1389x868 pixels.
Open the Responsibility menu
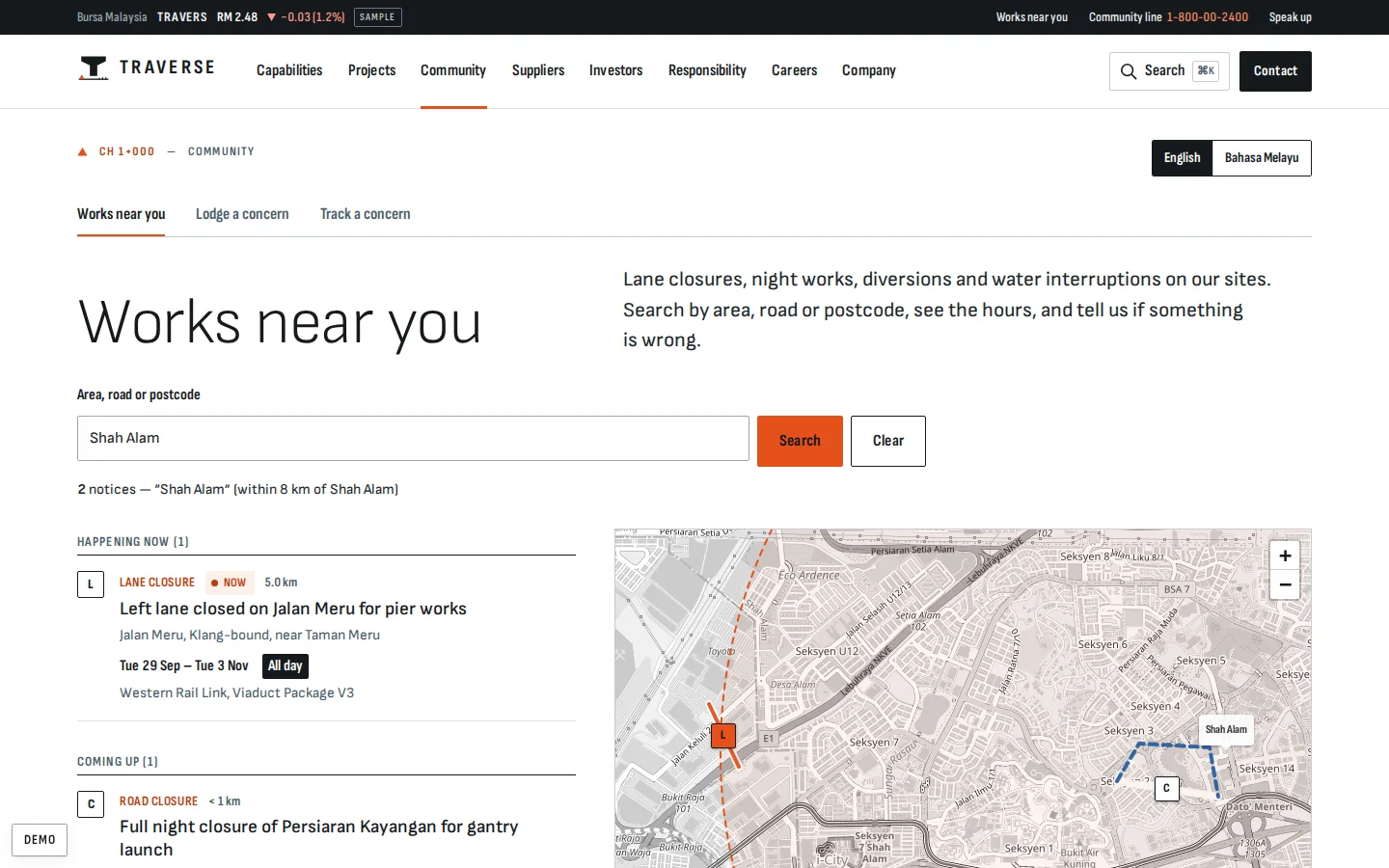707,70
